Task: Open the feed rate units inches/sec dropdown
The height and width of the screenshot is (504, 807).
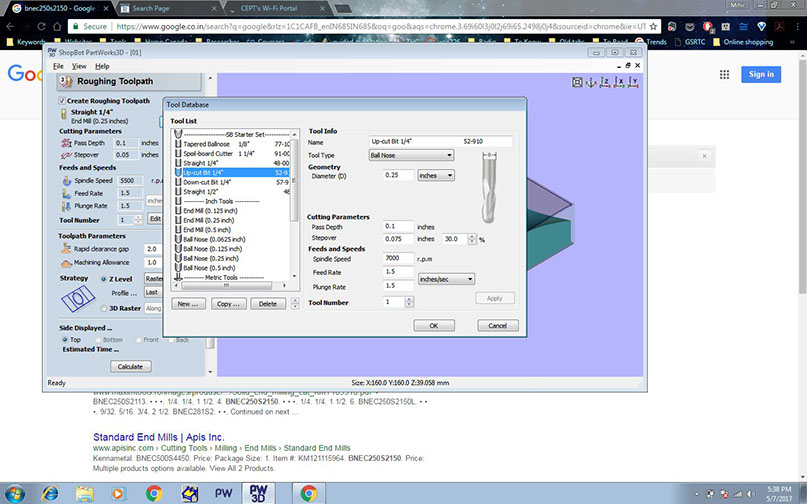Action: click(x=446, y=279)
